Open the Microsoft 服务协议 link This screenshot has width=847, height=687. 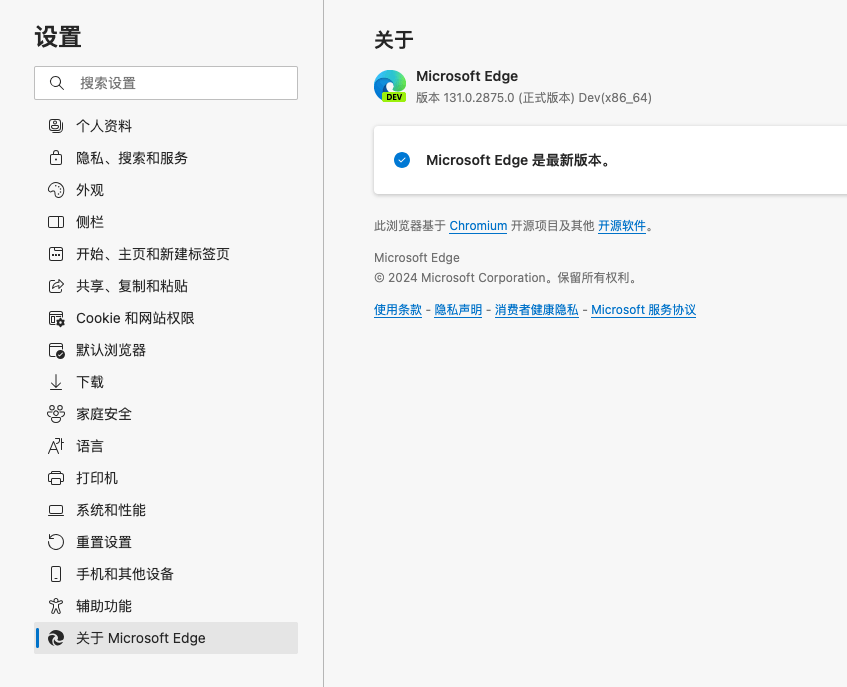coord(643,309)
